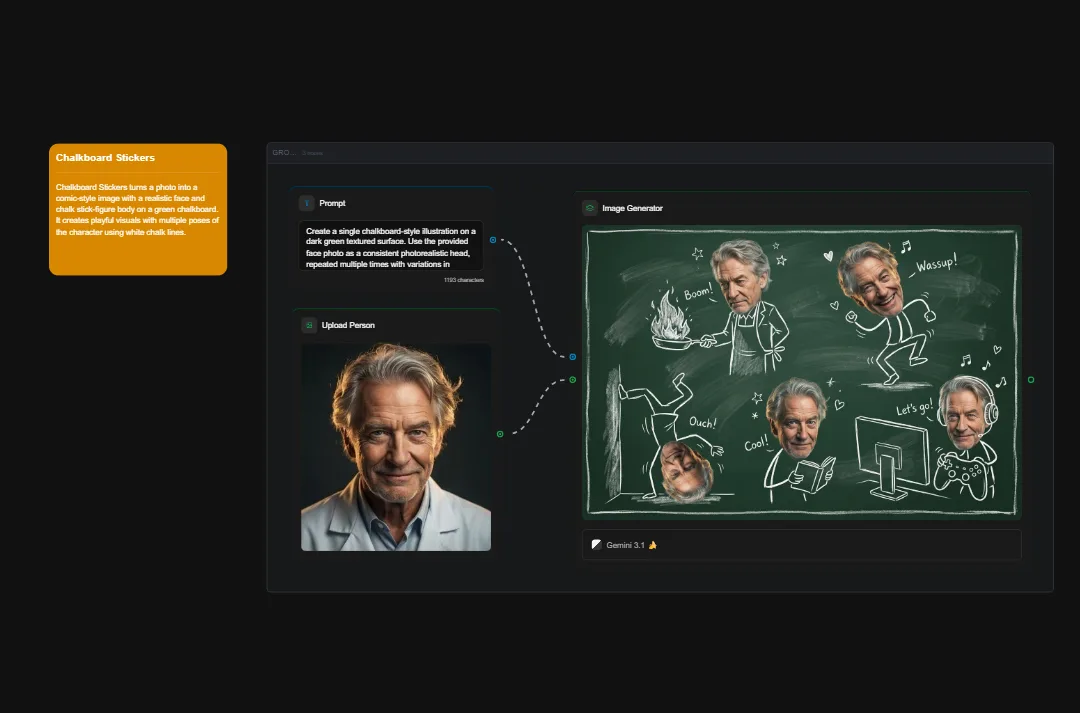1080x713 pixels.
Task: Select the uploaded elderly man photo
Action: pos(395,447)
